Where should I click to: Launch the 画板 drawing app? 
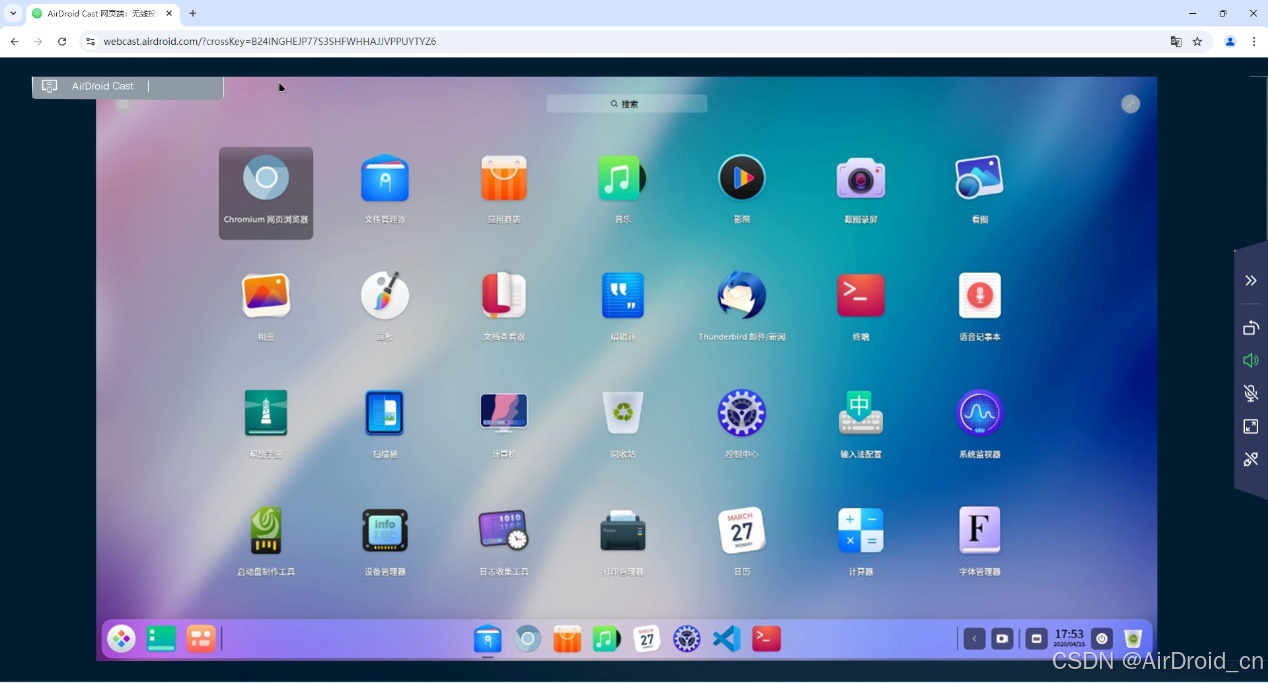coord(384,296)
